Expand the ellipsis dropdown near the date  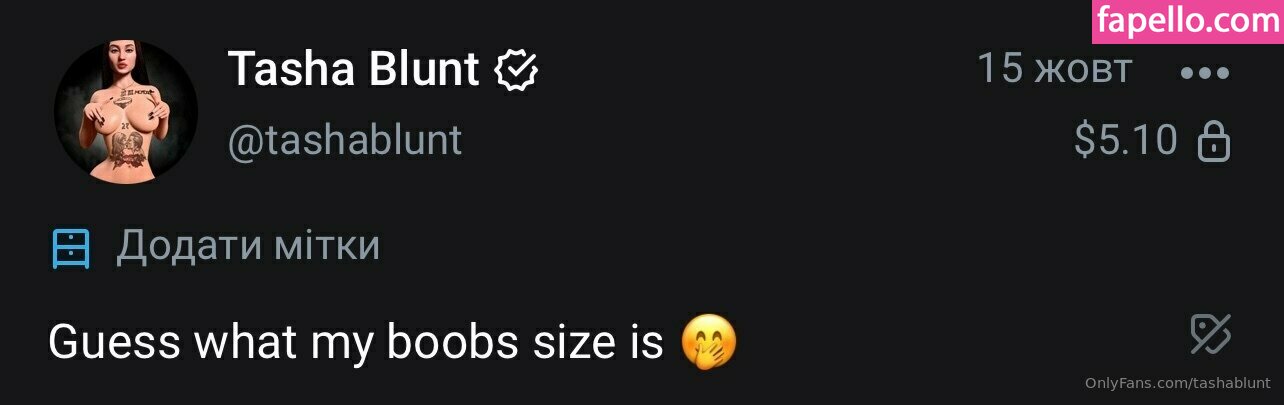pyautogui.click(x=1205, y=73)
